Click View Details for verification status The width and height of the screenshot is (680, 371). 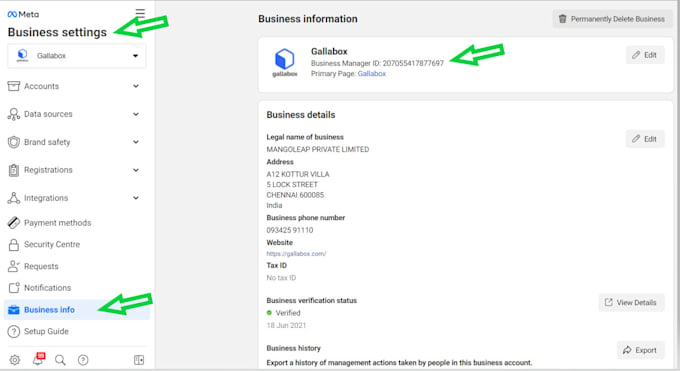pyautogui.click(x=631, y=302)
